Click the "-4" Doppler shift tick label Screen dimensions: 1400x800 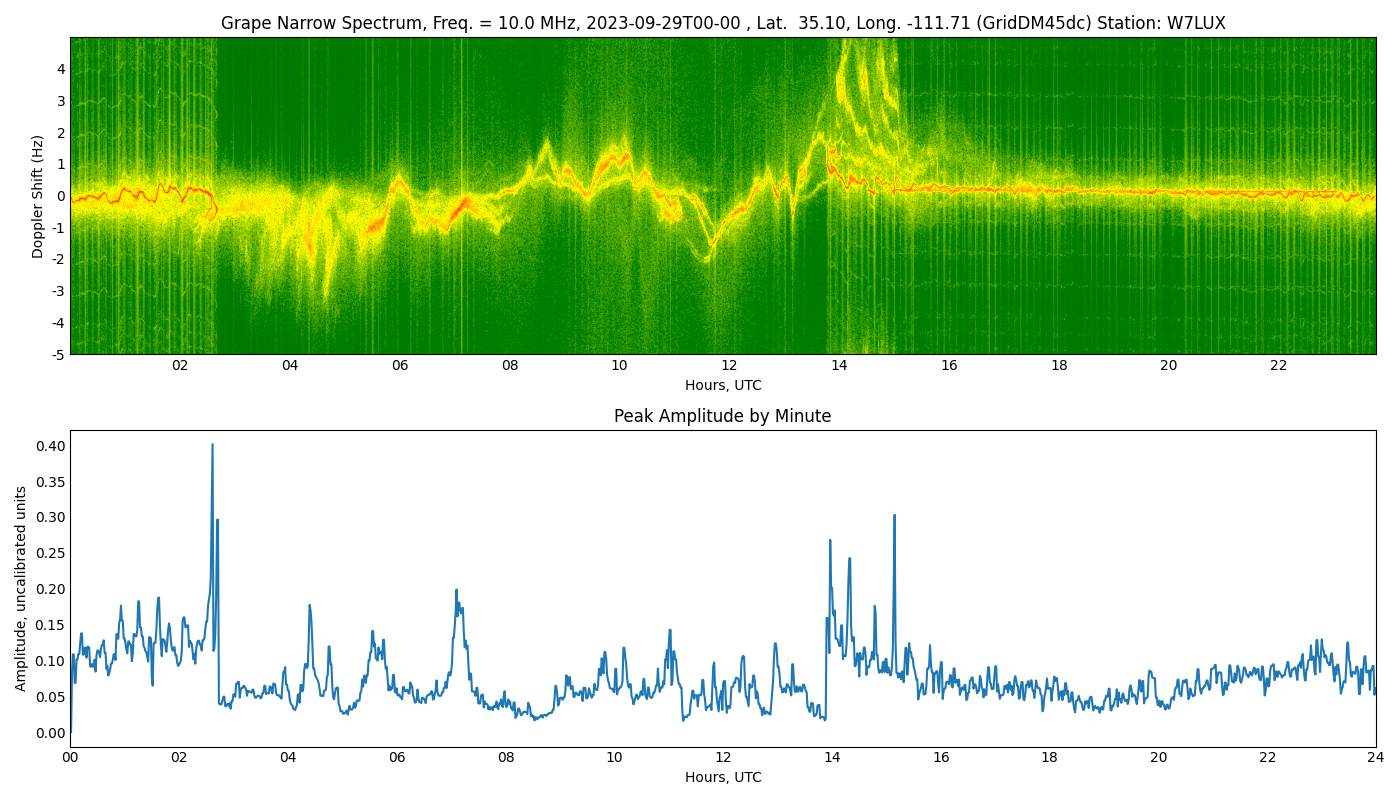tap(59, 323)
